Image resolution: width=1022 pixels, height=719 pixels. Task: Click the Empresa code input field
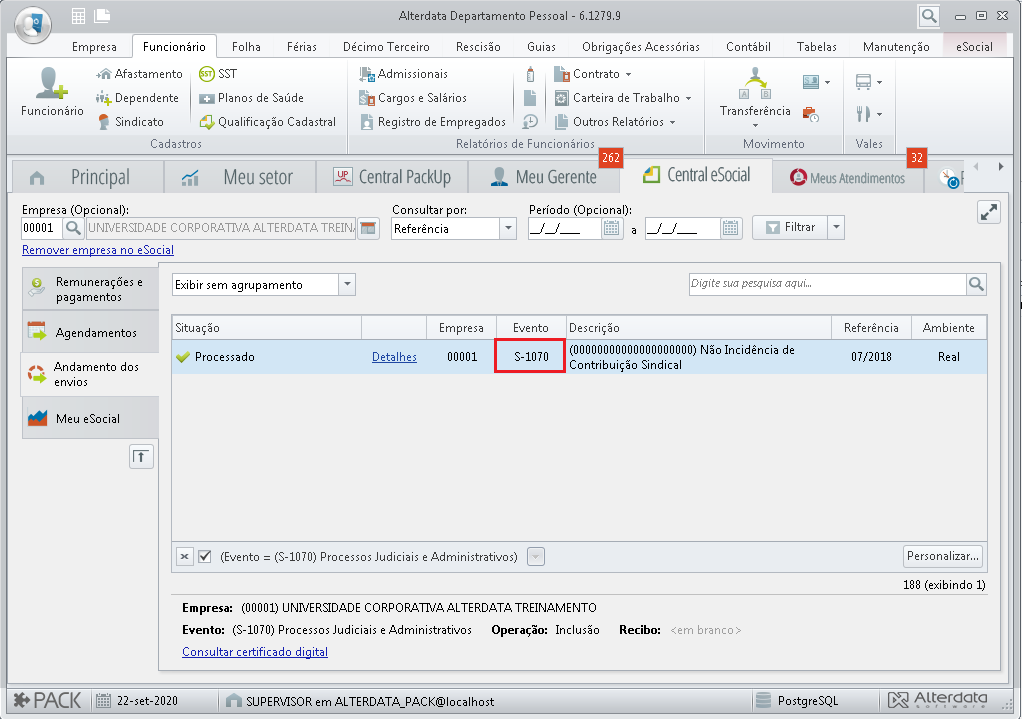tap(42, 228)
